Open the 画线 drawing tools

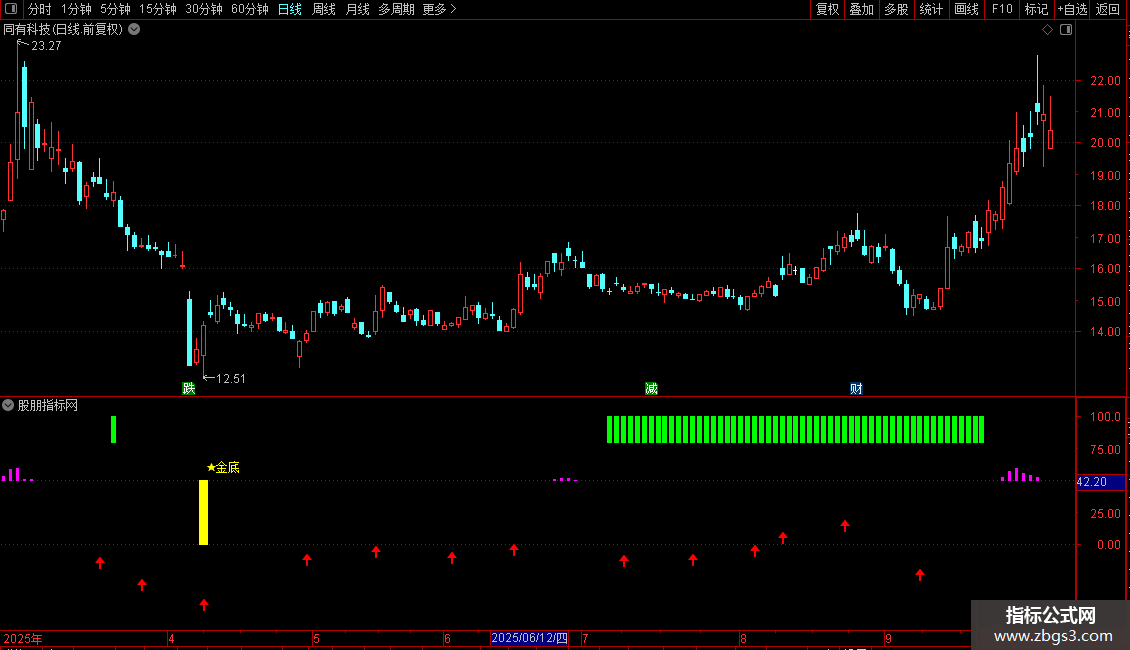pyautogui.click(x=966, y=9)
